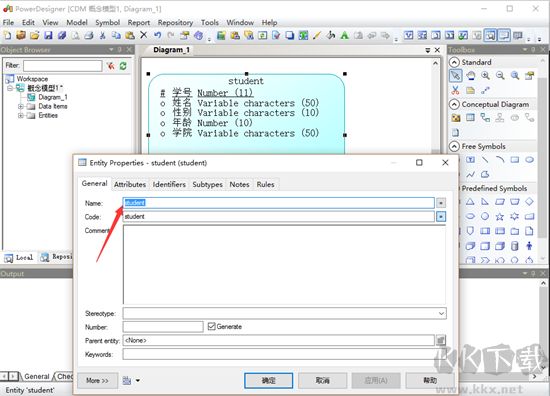This screenshot has width=550, height=396.
Task: Select the triangle predefined symbol
Action: 470,202
